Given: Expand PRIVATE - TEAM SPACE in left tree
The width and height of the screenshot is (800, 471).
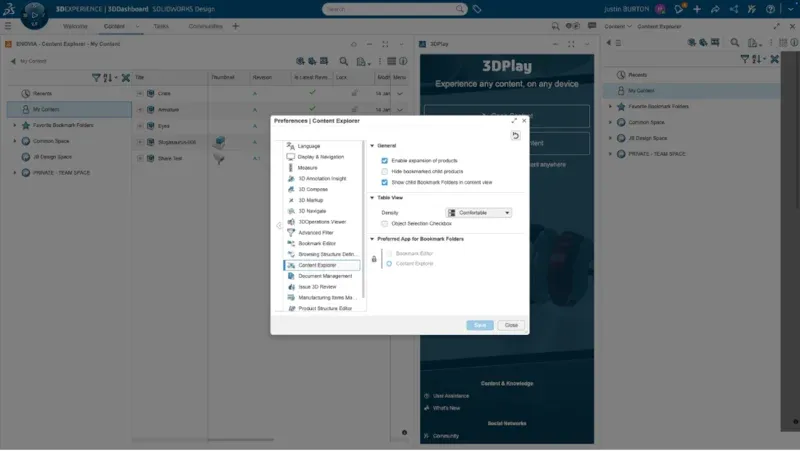Looking at the screenshot, I should tap(14, 173).
